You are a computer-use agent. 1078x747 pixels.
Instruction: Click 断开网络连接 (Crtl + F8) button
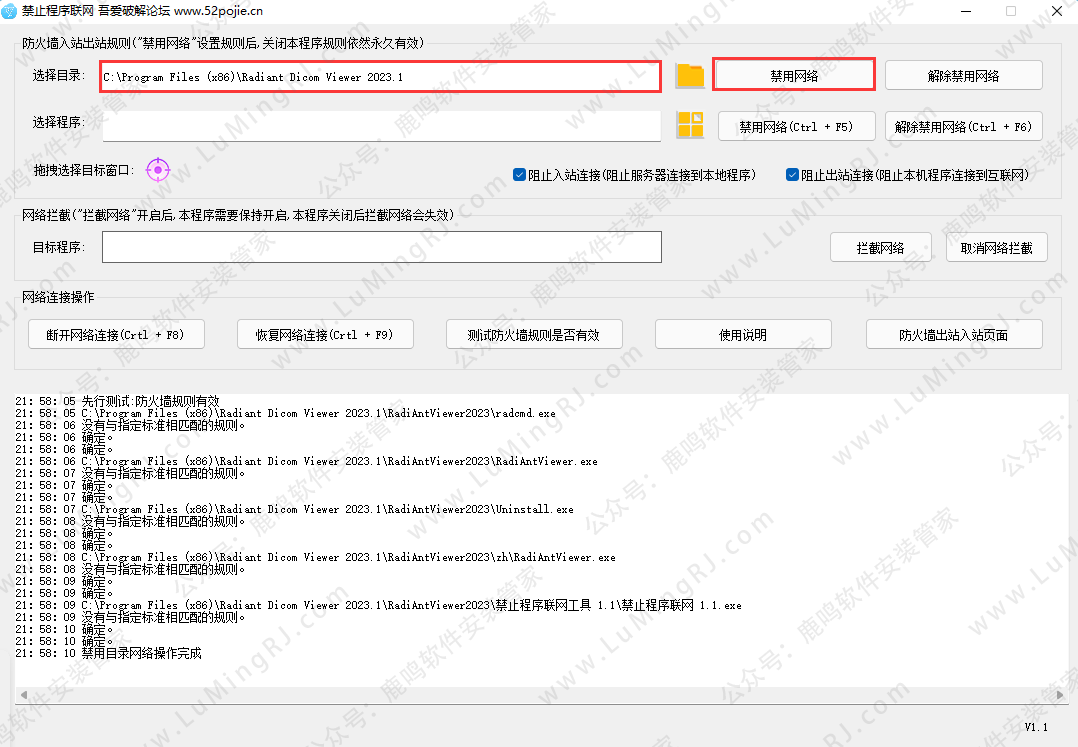[117, 335]
